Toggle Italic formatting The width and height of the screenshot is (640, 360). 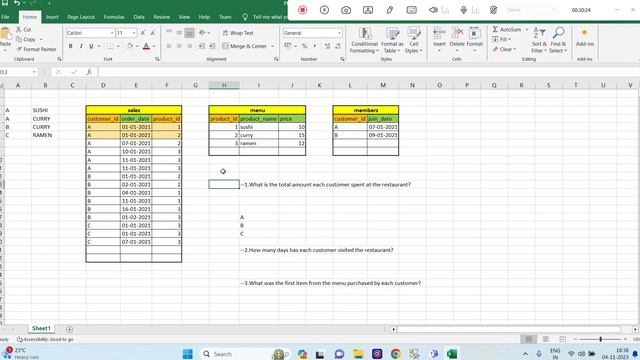pyautogui.click(x=81, y=46)
